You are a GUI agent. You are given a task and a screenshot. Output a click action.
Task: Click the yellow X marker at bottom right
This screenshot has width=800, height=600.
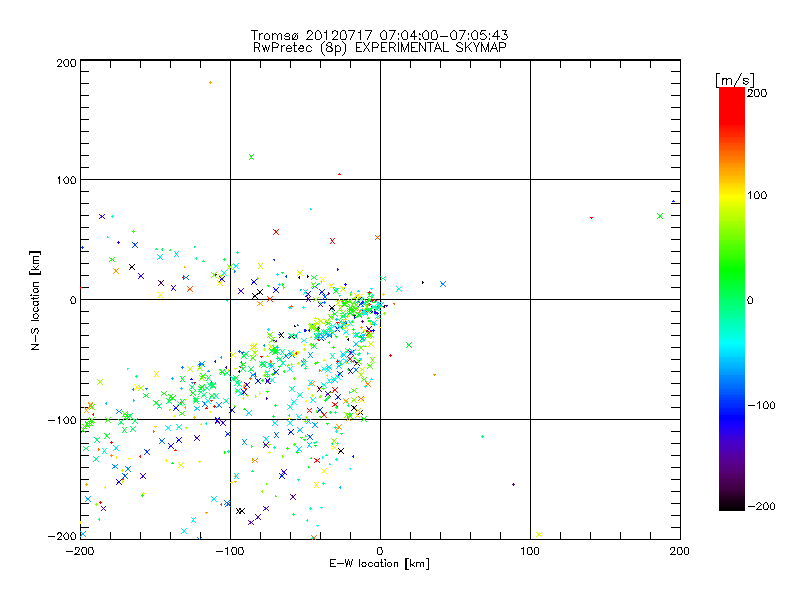539,535
